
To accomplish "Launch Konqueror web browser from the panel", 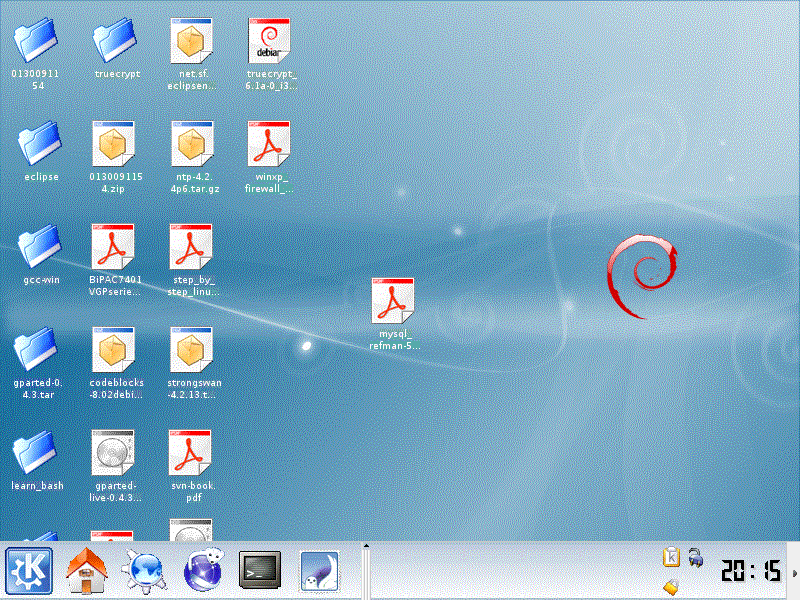I will click(144, 570).
